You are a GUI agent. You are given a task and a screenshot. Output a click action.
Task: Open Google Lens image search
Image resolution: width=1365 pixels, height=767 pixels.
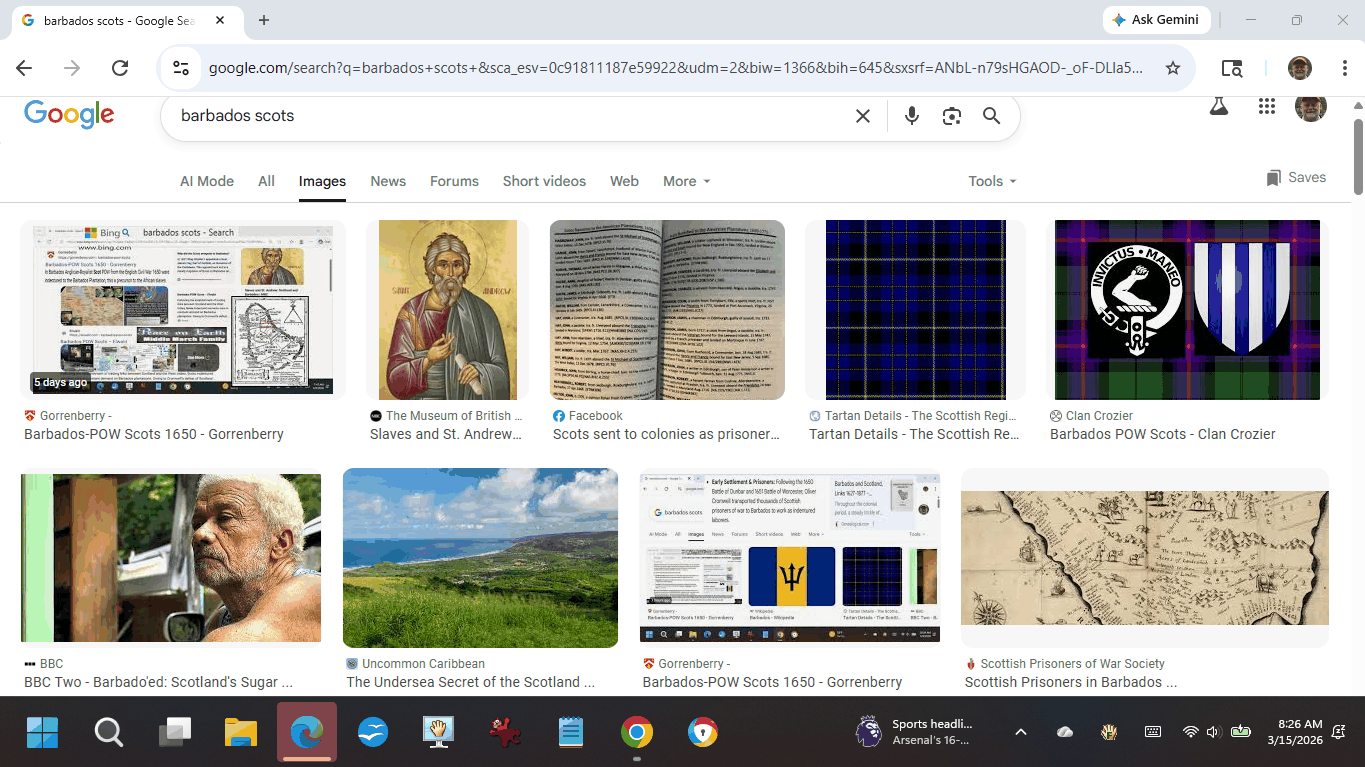[951, 116]
